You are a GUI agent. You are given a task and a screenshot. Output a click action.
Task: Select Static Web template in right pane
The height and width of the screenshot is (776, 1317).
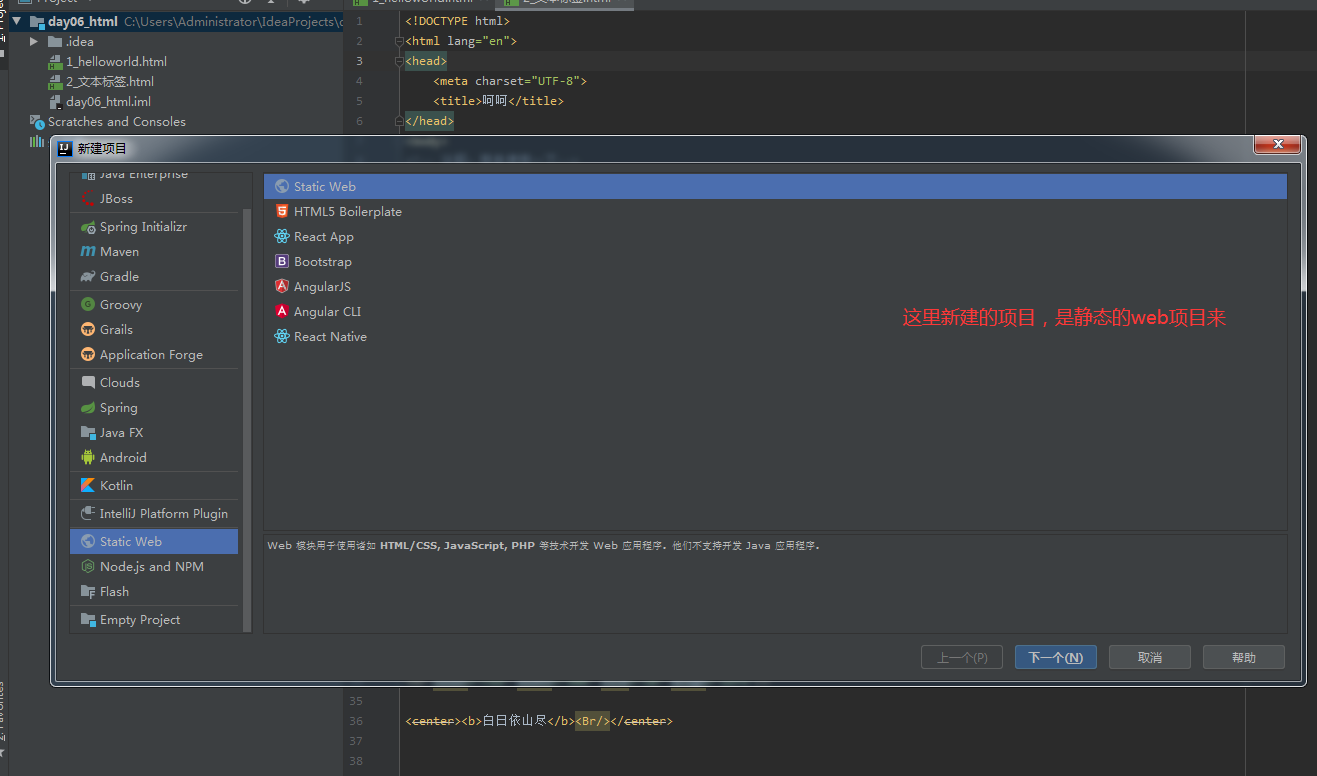[x=775, y=187]
